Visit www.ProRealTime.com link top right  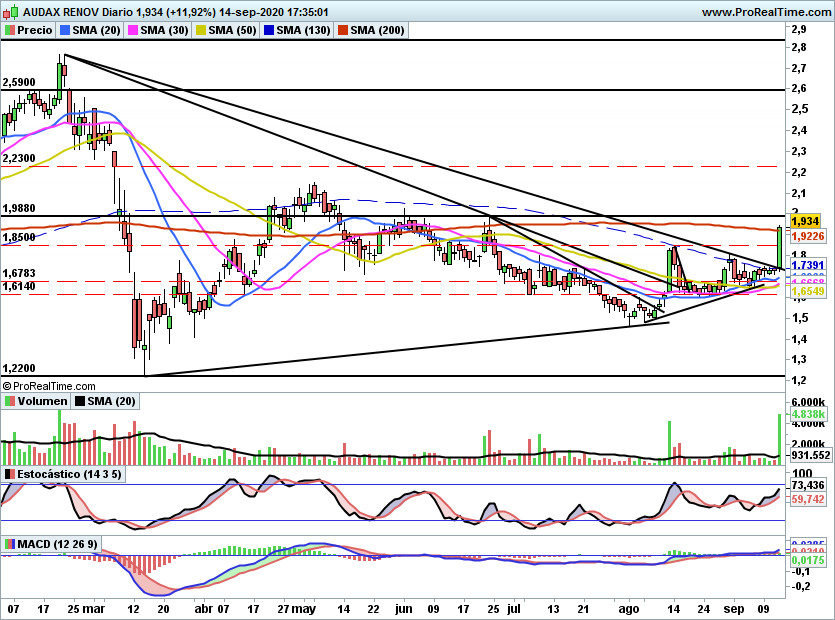[x=766, y=10]
